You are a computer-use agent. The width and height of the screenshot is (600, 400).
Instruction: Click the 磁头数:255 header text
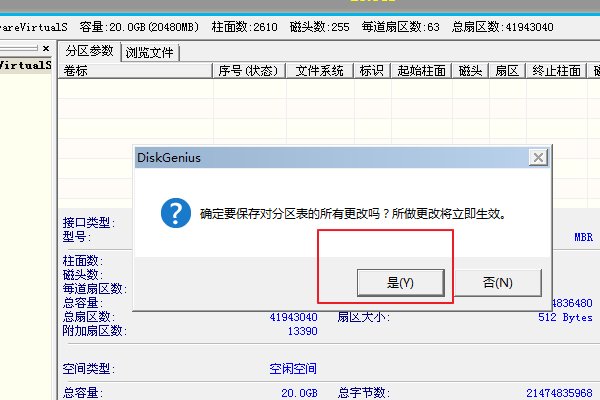[320, 27]
